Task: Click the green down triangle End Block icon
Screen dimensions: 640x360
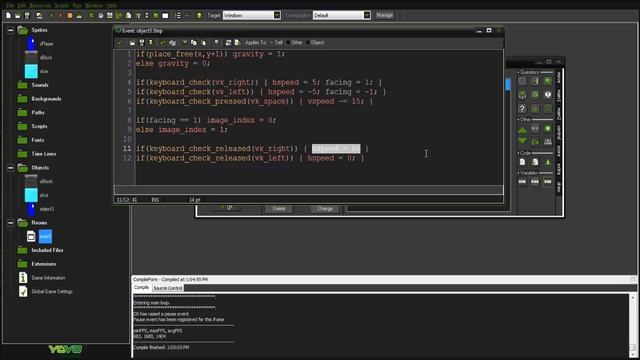Action: (522, 141)
